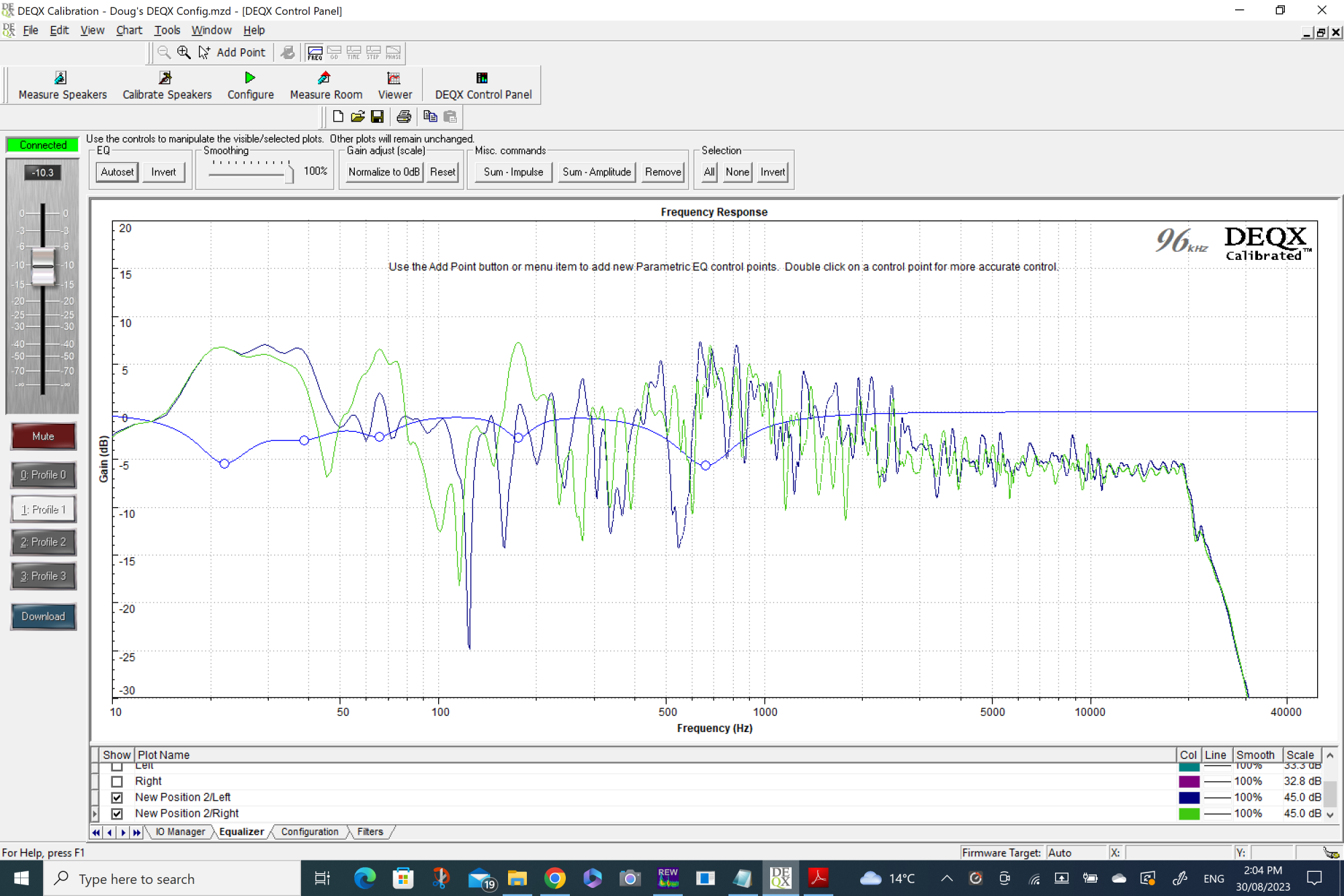Viewport: 1344px width, 896px height.
Task: Click Normalize to 0dB
Action: 384,172
